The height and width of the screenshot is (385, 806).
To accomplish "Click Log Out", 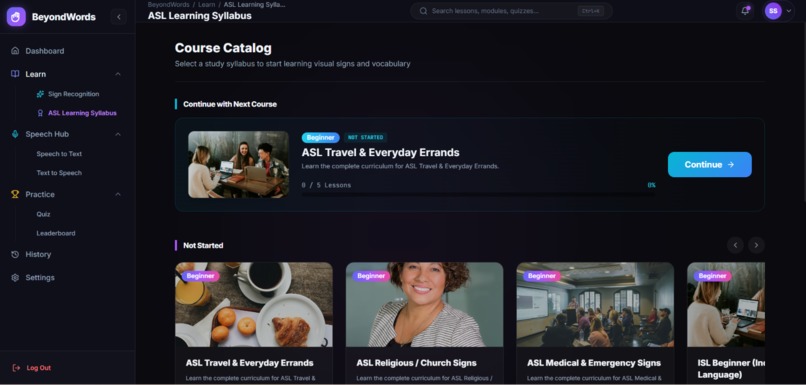I will [39, 368].
